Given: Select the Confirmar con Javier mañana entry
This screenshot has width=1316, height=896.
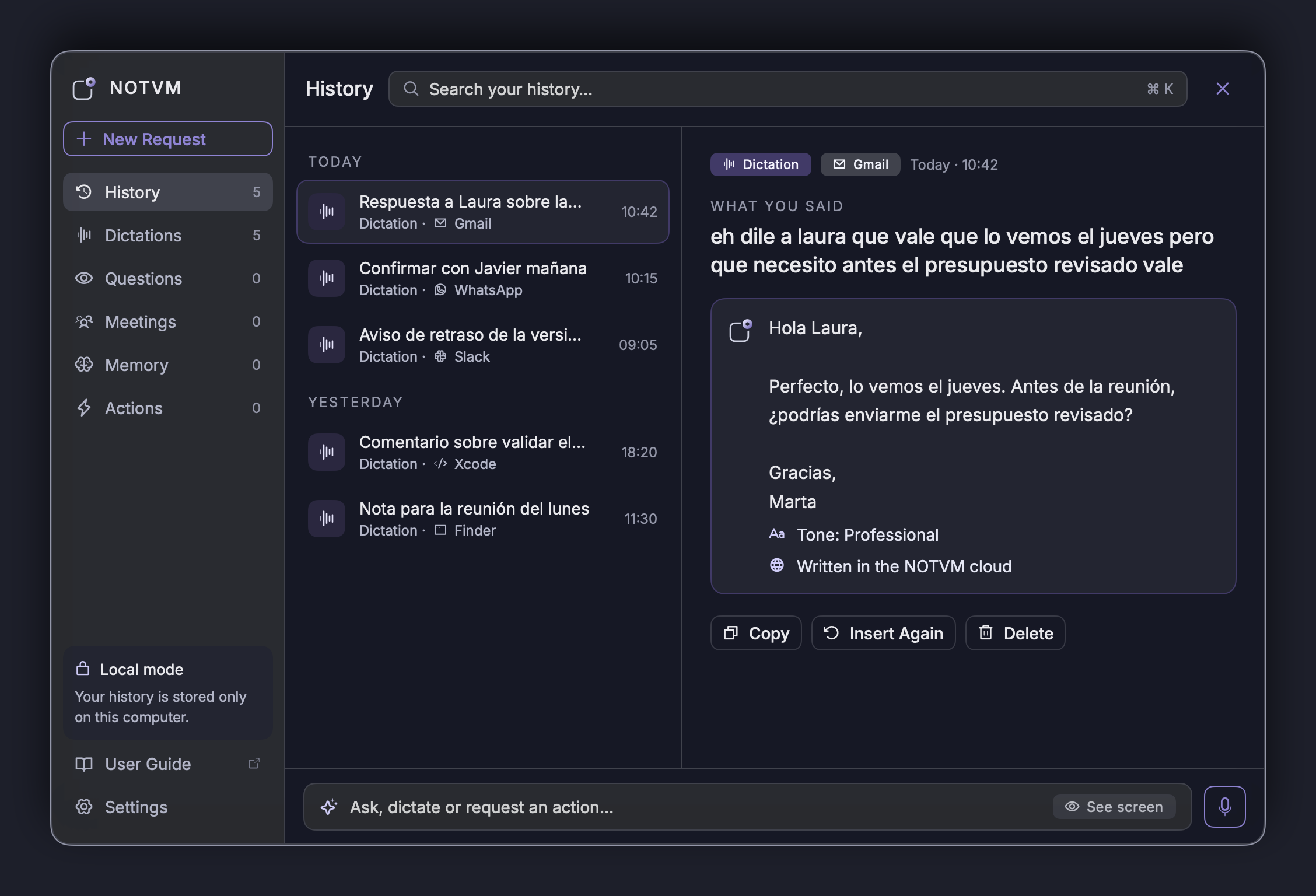Looking at the screenshot, I should (482, 278).
